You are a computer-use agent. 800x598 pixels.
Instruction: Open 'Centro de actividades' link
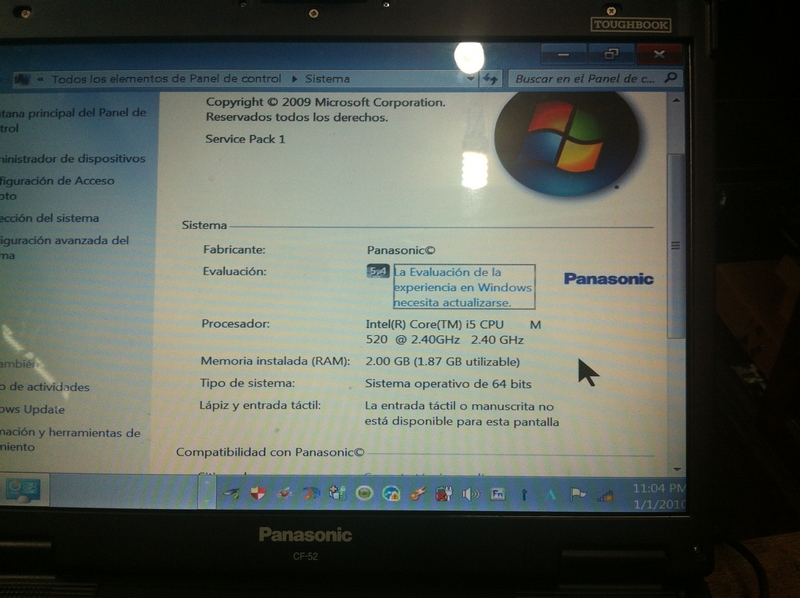tap(44, 387)
